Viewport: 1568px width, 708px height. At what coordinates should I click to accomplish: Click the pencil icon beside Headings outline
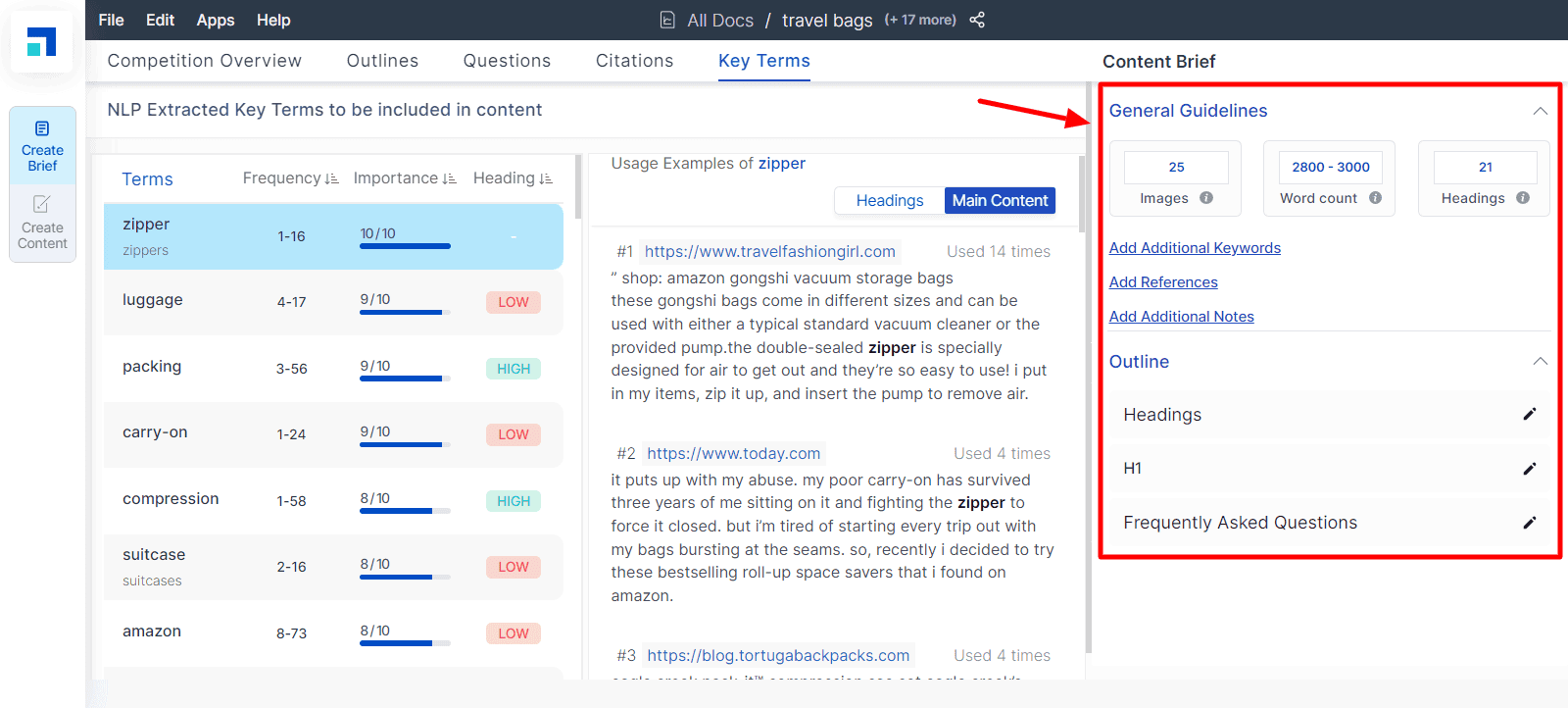[x=1529, y=414]
